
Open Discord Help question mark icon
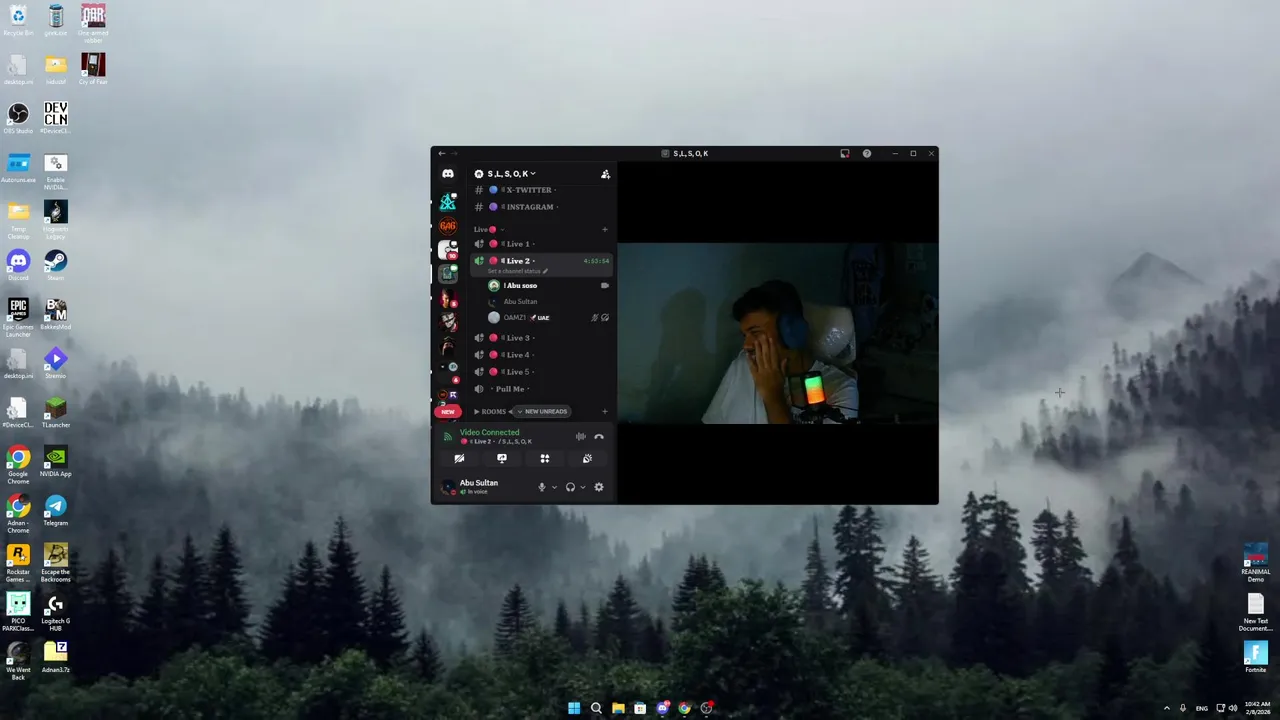point(867,154)
